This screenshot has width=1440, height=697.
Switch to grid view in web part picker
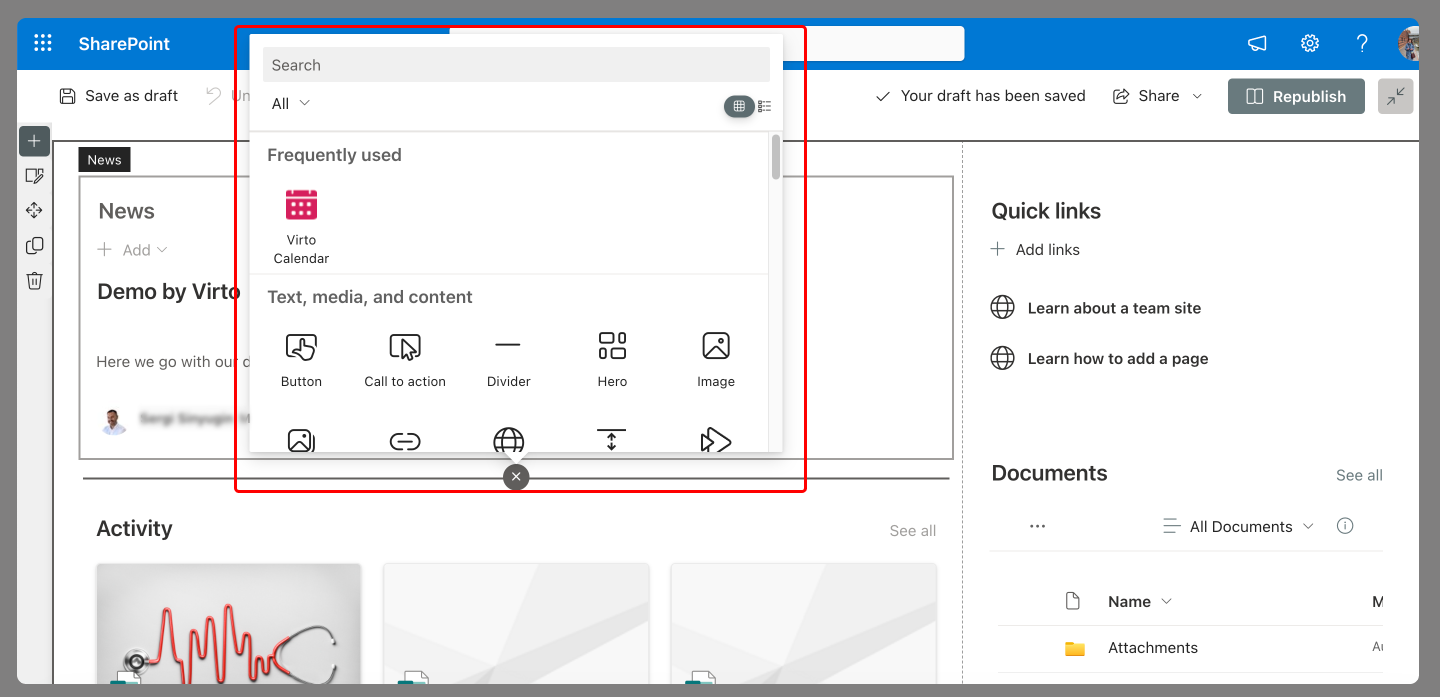pos(739,106)
